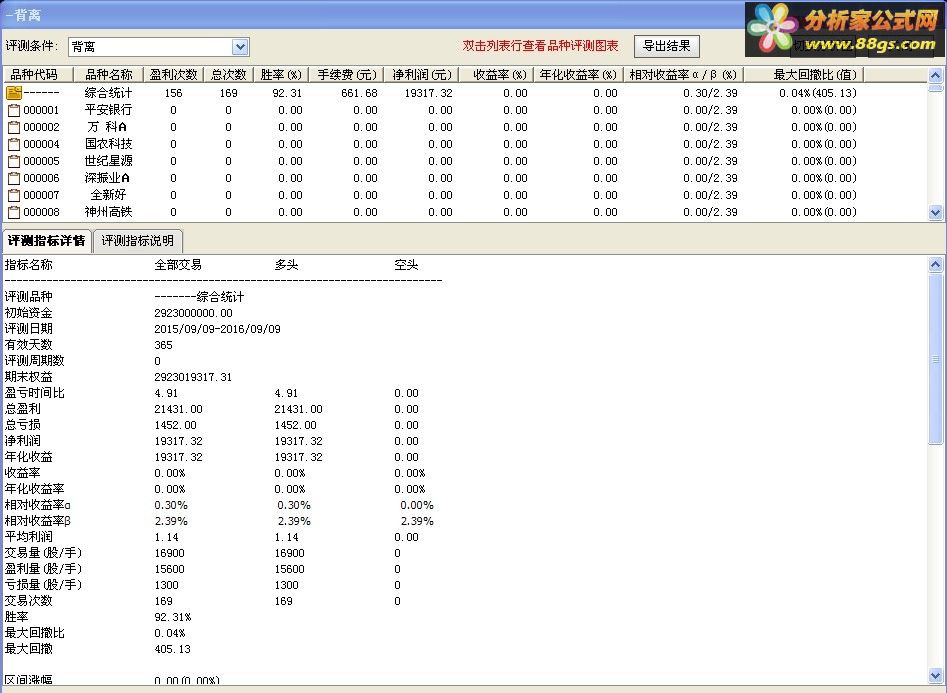
Task: Sort by 总次数 column header
Action: click(228, 74)
